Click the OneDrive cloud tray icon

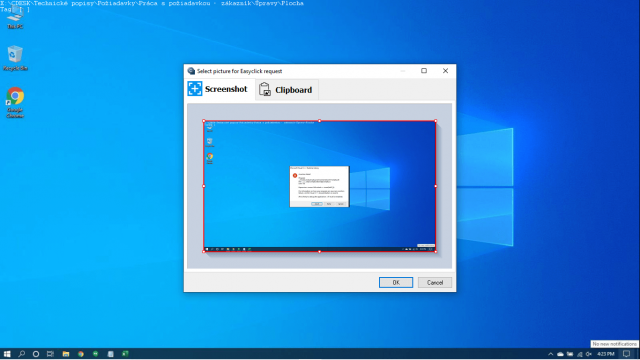click(x=560, y=354)
